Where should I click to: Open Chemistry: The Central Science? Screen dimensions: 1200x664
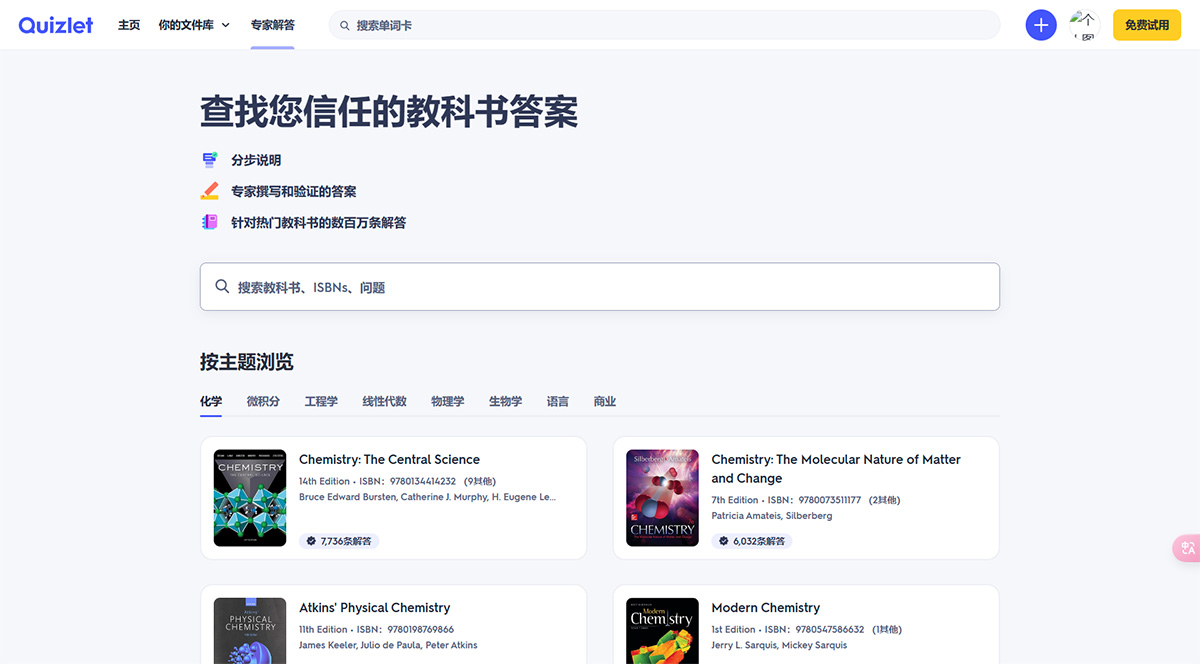[x=389, y=459]
